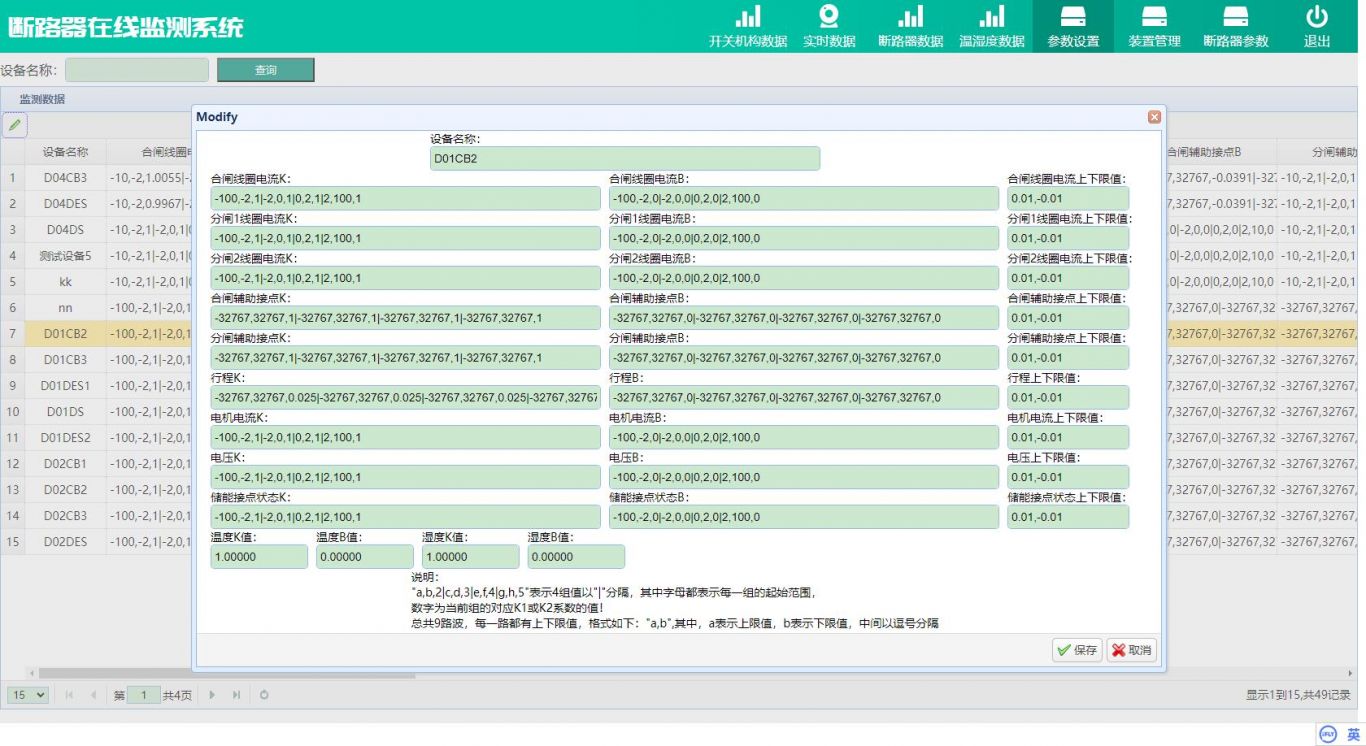Click the page number input field
The width and height of the screenshot is (1366, 746).
(x=144, y=694)
